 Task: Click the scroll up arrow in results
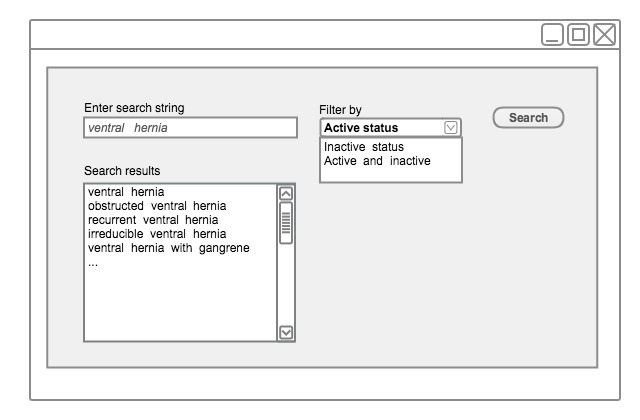(x=286, y=193)
